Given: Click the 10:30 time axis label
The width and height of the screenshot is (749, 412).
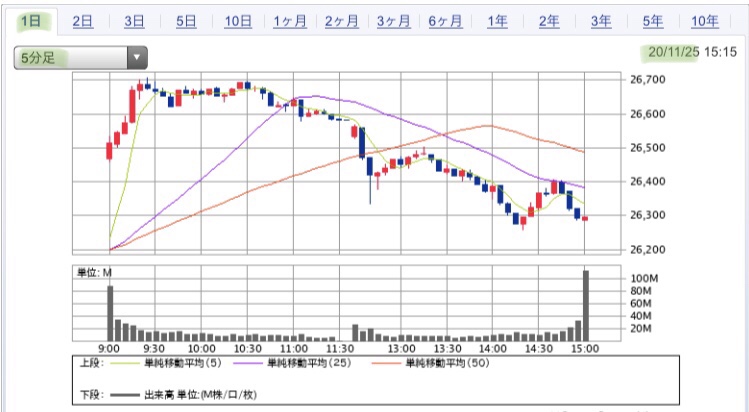Looking at the screenshot, I should (x=247, y=349).
